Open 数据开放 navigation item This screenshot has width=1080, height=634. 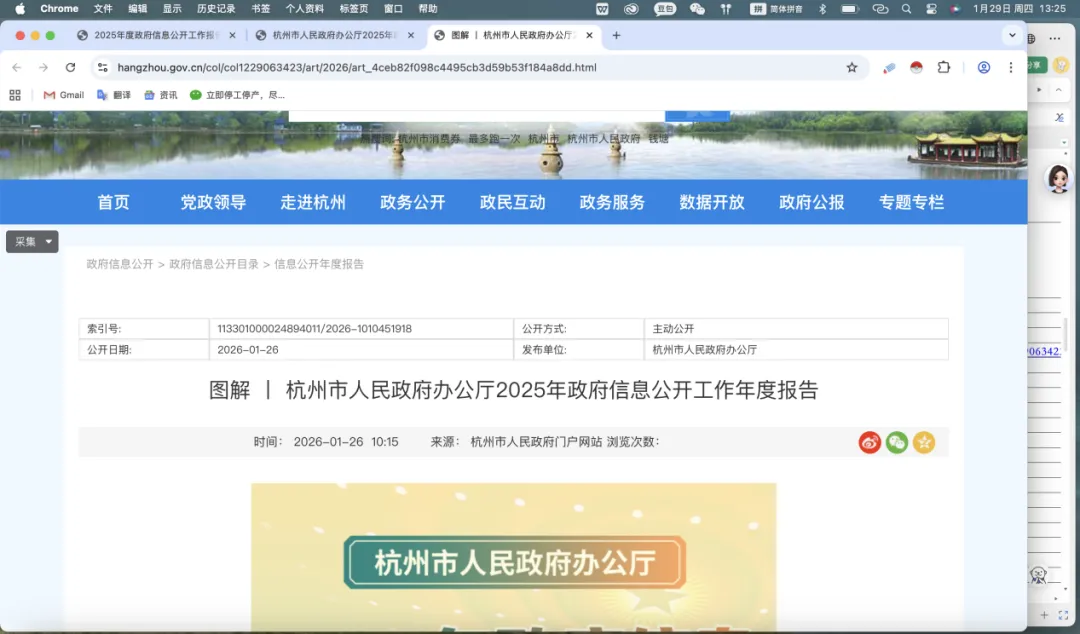click(x=712, y=202)
